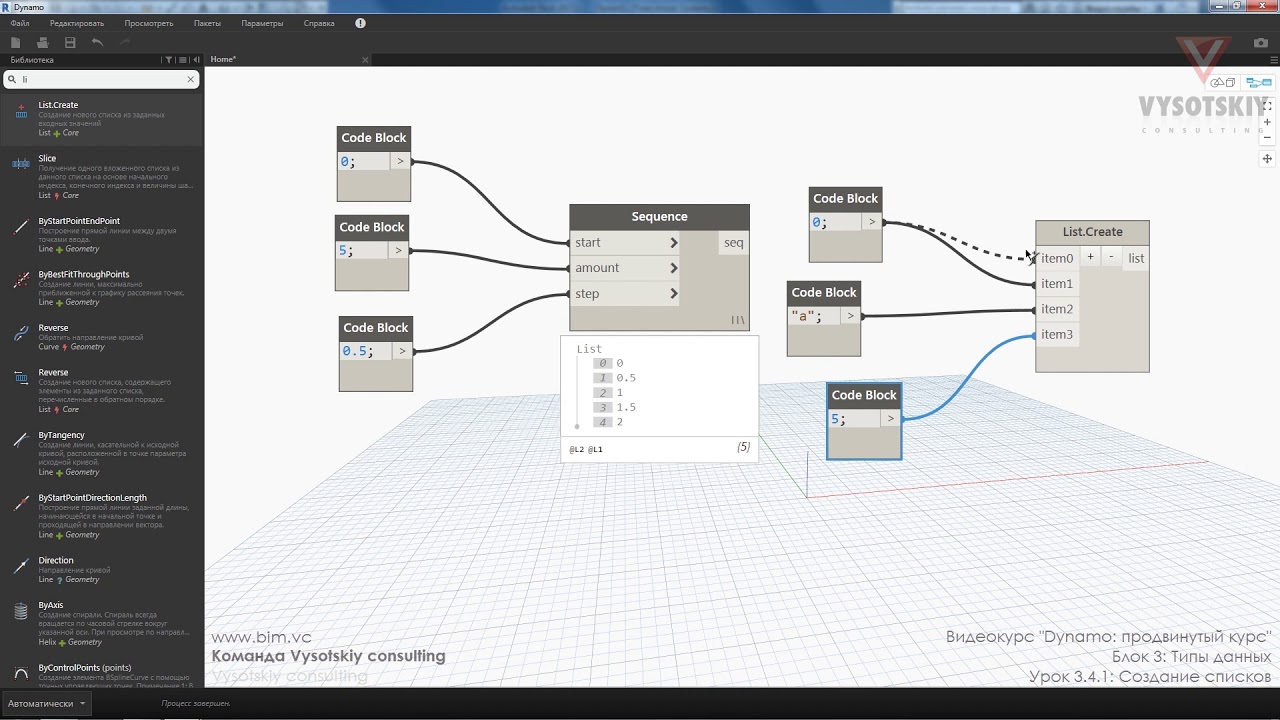The height and width of the screenshot is (720, 1280).
Task: Select List.Create in library results
Action: [101, 118]
